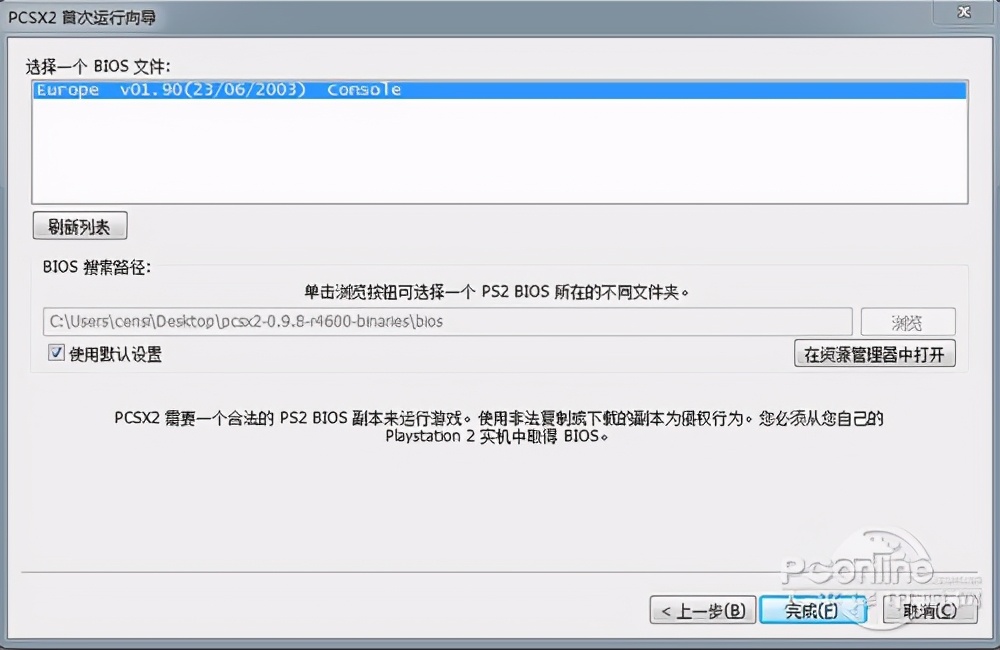Enable default configuration settings
The width and height of the screenshot is (1000, 650).
coord(57,353)
